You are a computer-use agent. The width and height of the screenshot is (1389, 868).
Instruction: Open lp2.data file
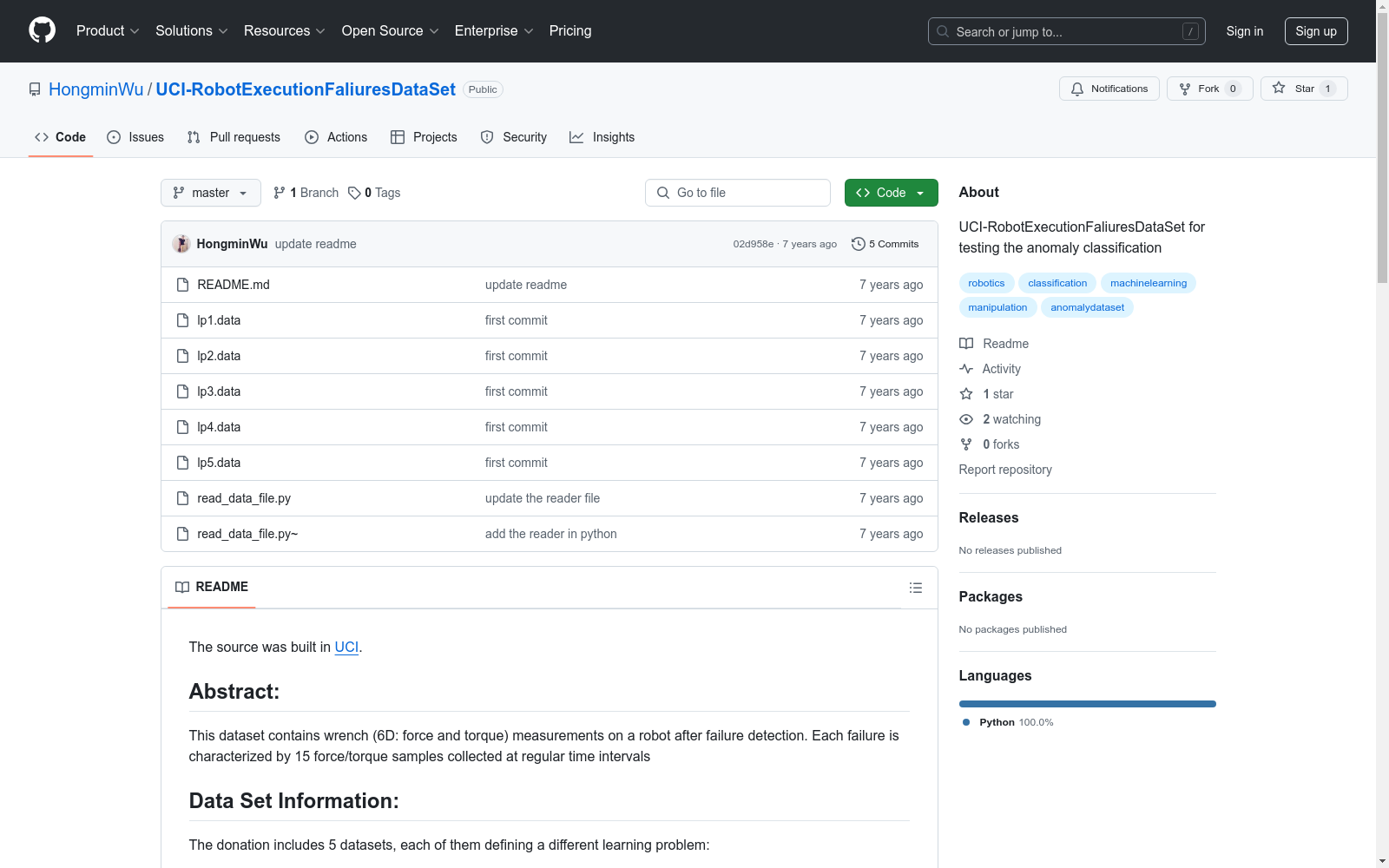(219, 356)
